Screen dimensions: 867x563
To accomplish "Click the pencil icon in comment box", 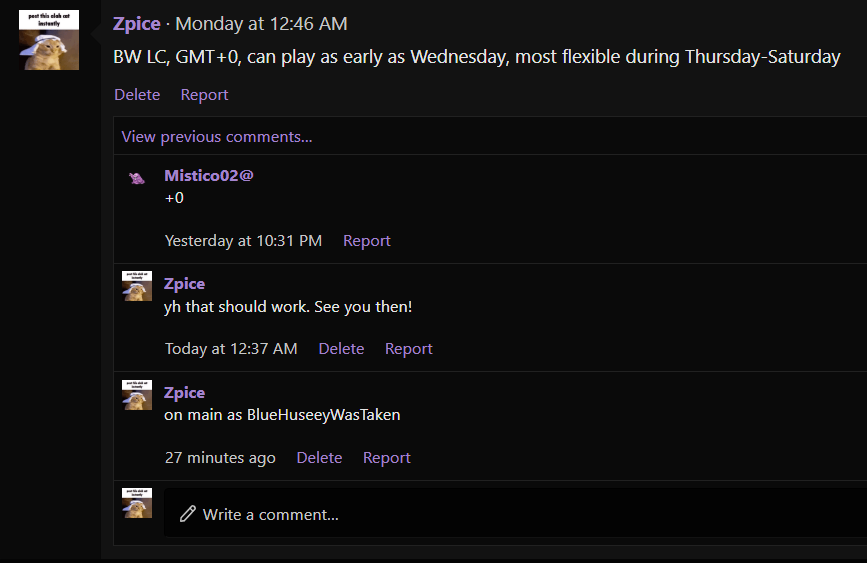I will (x=187, y=514).
